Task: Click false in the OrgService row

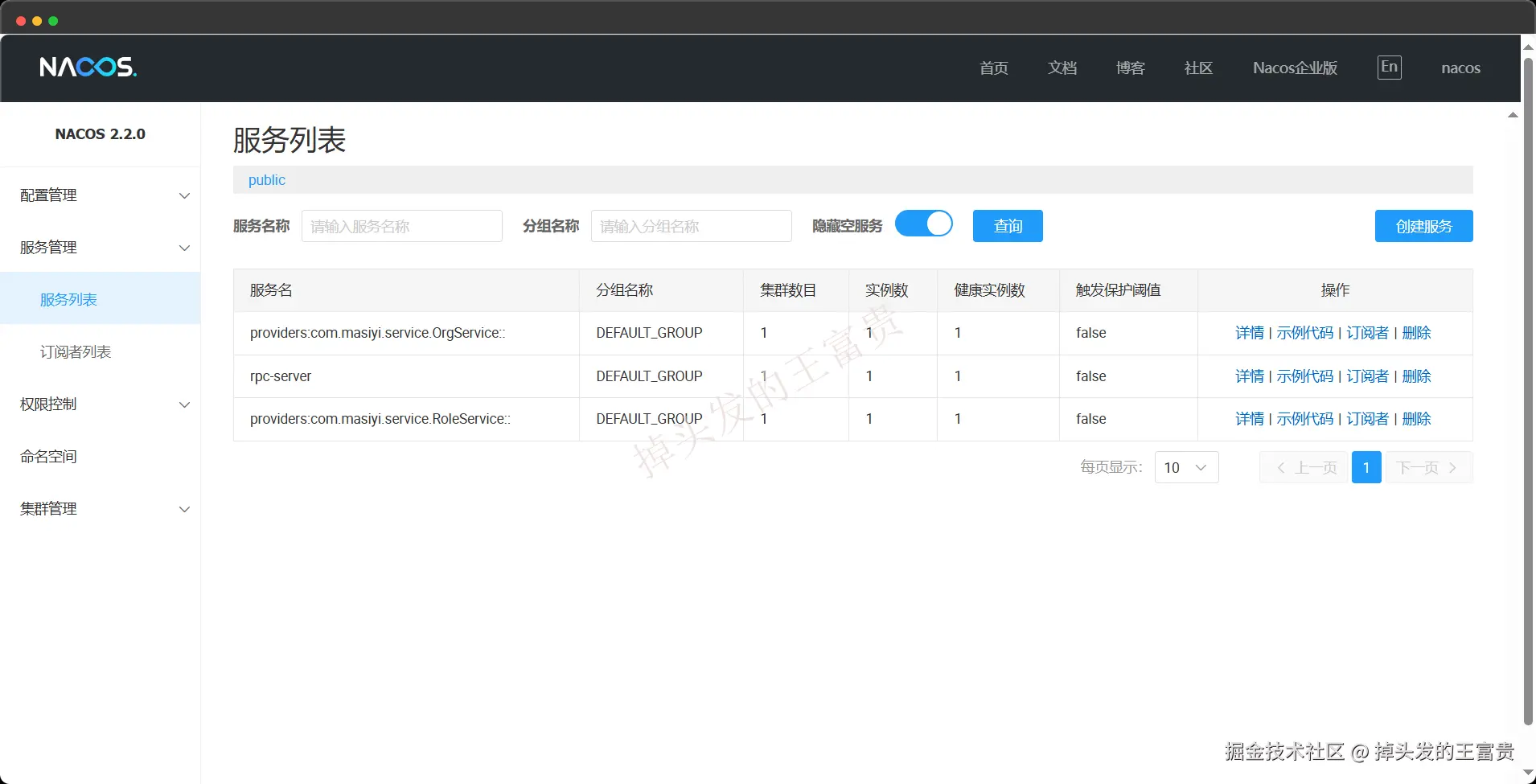Action: click(1091, 333)
